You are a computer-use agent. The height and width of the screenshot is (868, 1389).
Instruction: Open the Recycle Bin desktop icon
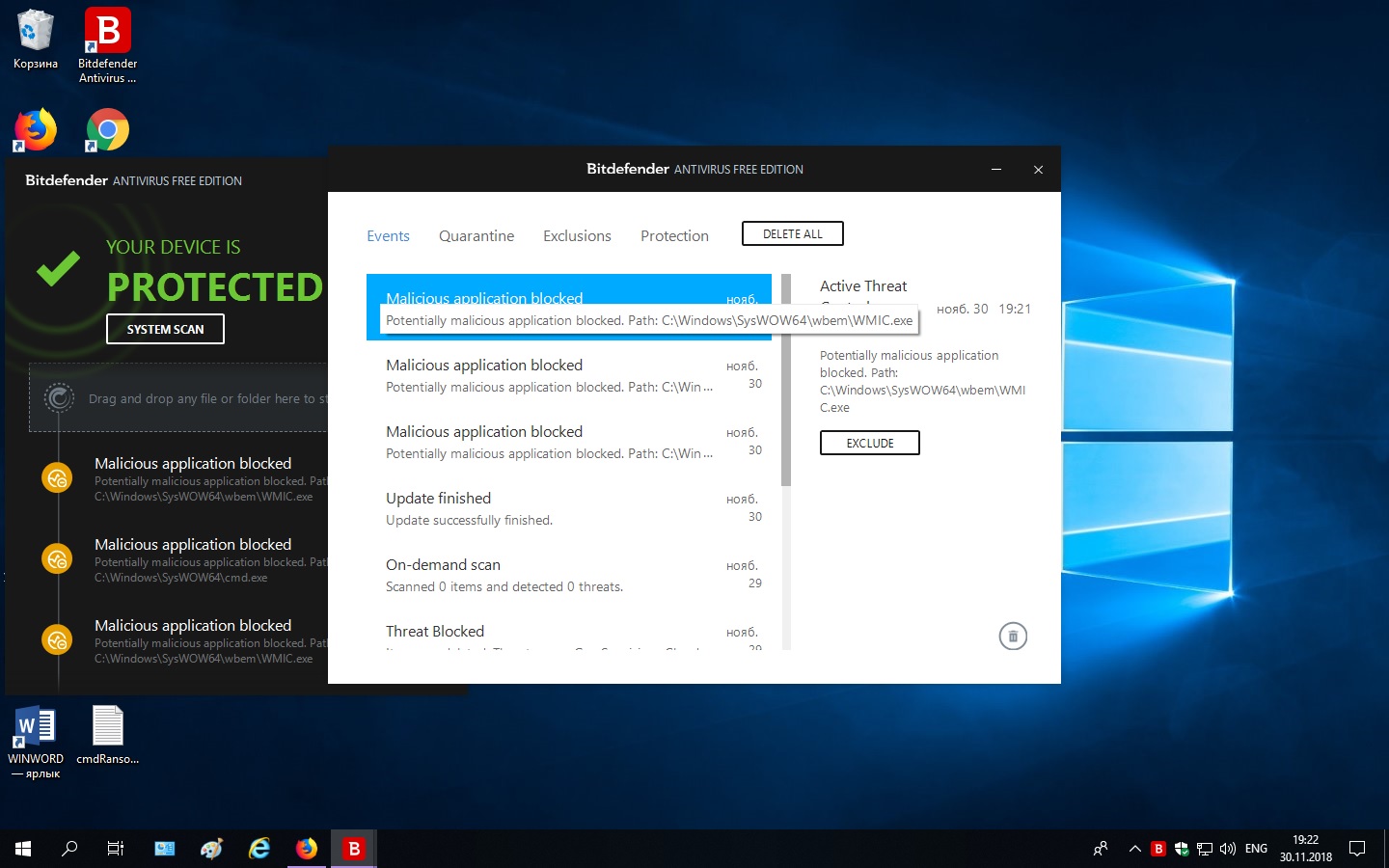coord(35,39)
